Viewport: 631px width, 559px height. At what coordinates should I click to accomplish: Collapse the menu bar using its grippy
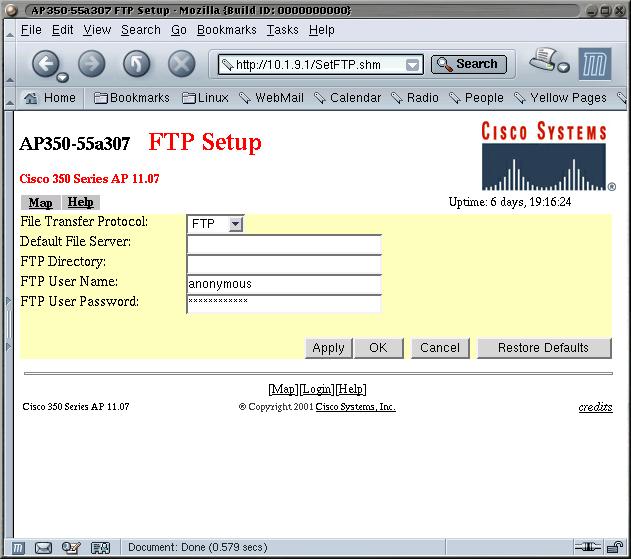tap(10, 31)
